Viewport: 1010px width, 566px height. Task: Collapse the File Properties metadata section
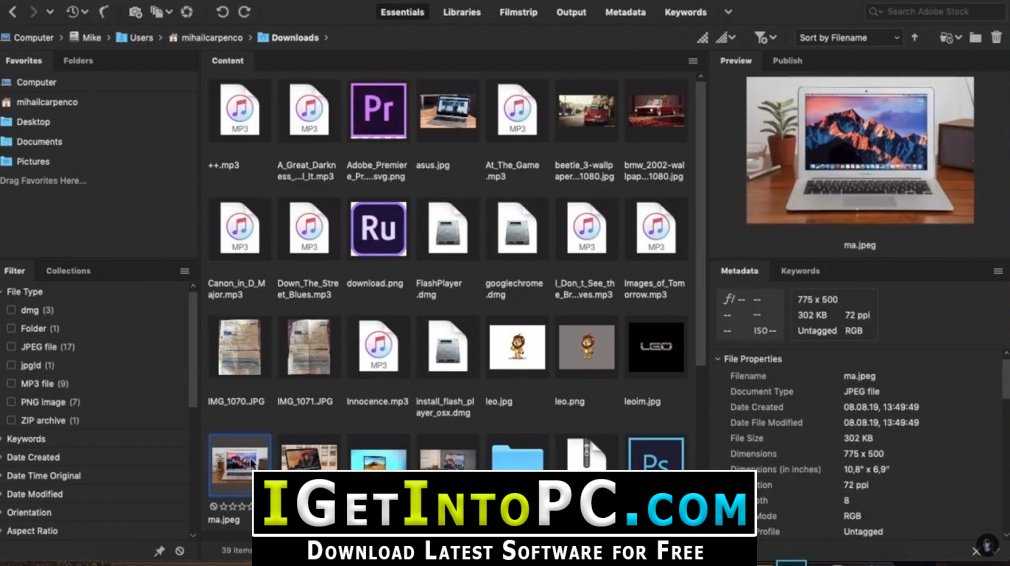coord(718,359)
